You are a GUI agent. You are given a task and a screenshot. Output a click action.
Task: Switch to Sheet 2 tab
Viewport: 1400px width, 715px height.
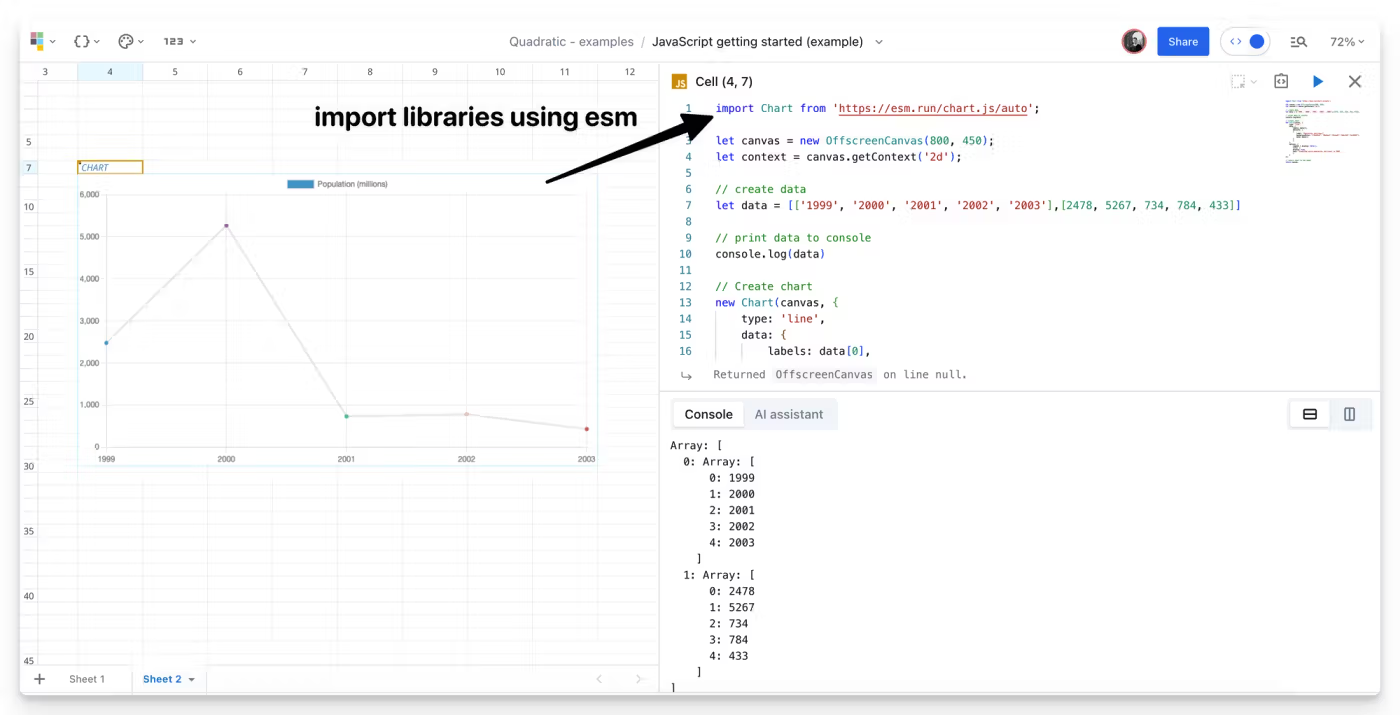coord(162,679)
